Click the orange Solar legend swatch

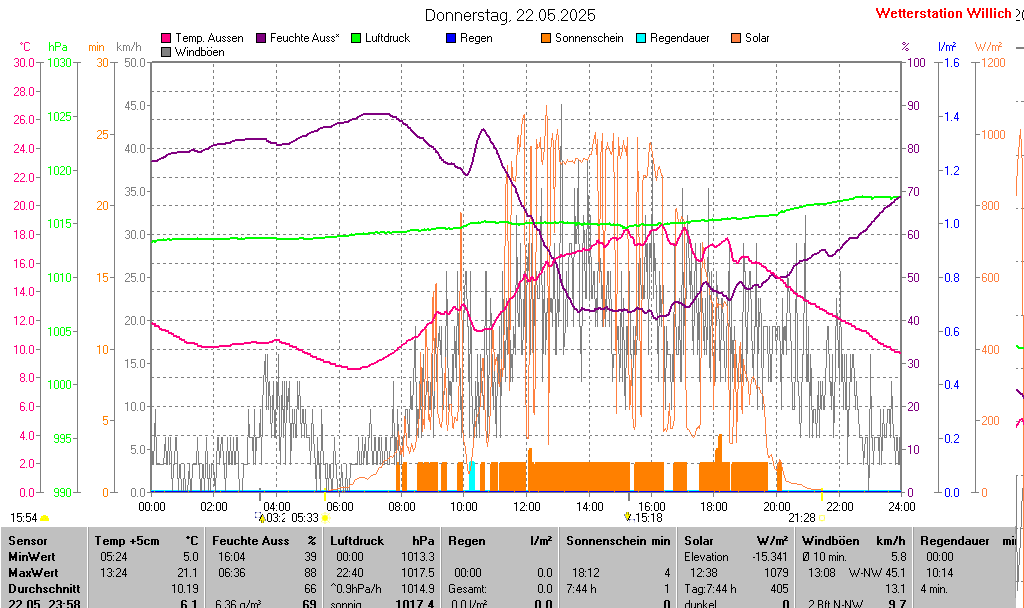tap(736, 39)
